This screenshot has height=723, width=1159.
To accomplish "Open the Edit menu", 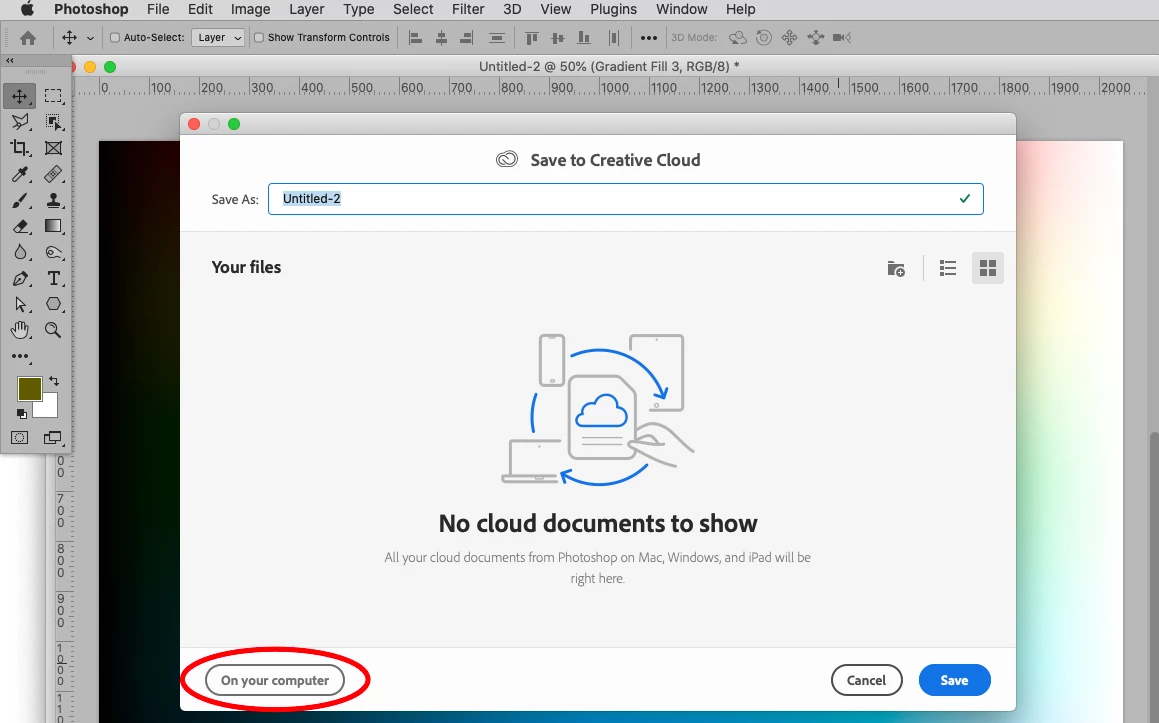I will tap(200, 10).
